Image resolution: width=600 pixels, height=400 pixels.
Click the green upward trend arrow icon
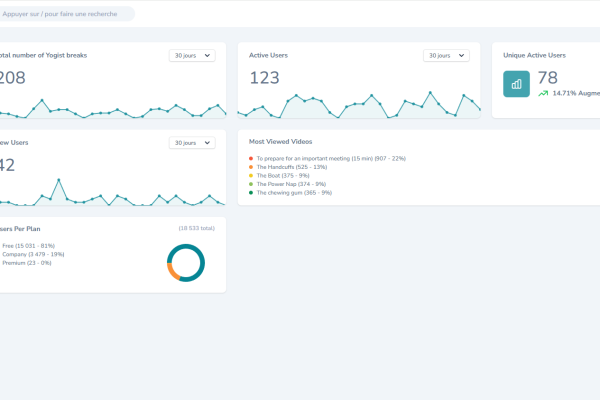point(543,93)
